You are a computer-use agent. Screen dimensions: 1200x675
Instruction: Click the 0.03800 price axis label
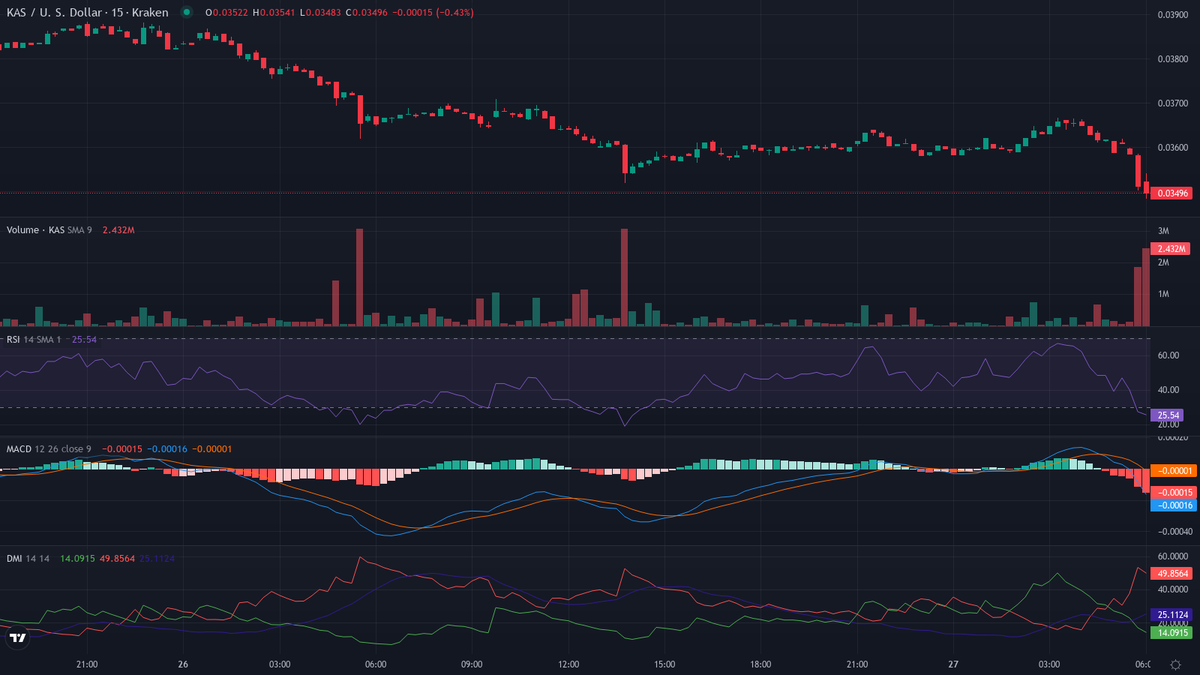coord(1172,59)
